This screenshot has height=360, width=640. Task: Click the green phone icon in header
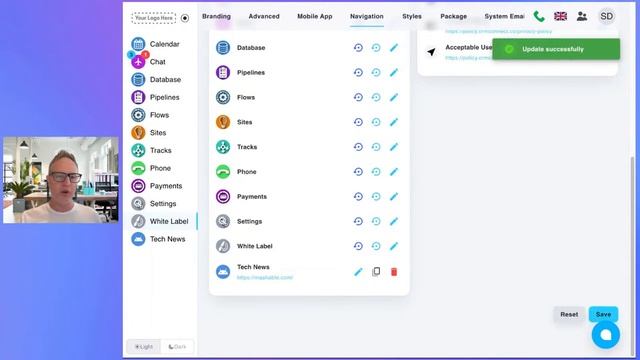click(539, 16)
